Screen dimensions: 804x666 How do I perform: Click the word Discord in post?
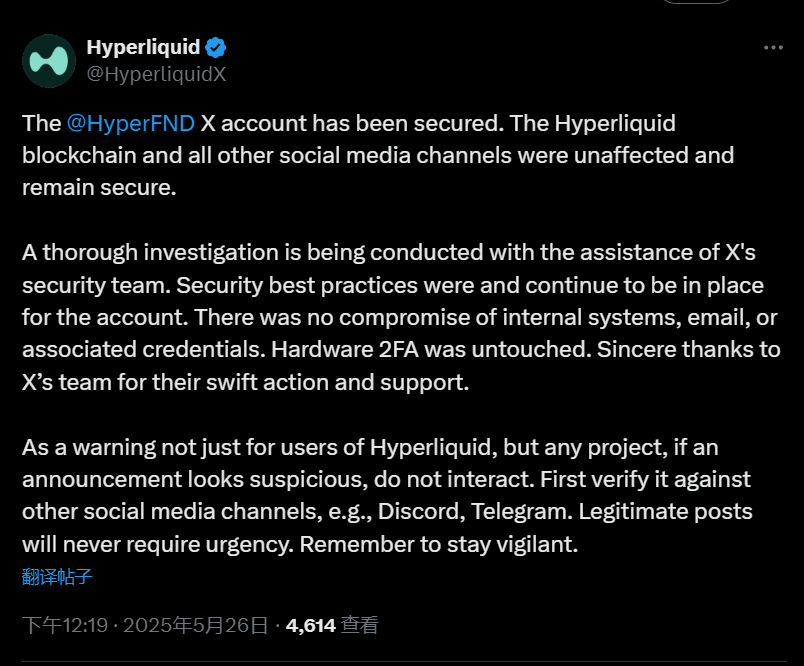418,512
